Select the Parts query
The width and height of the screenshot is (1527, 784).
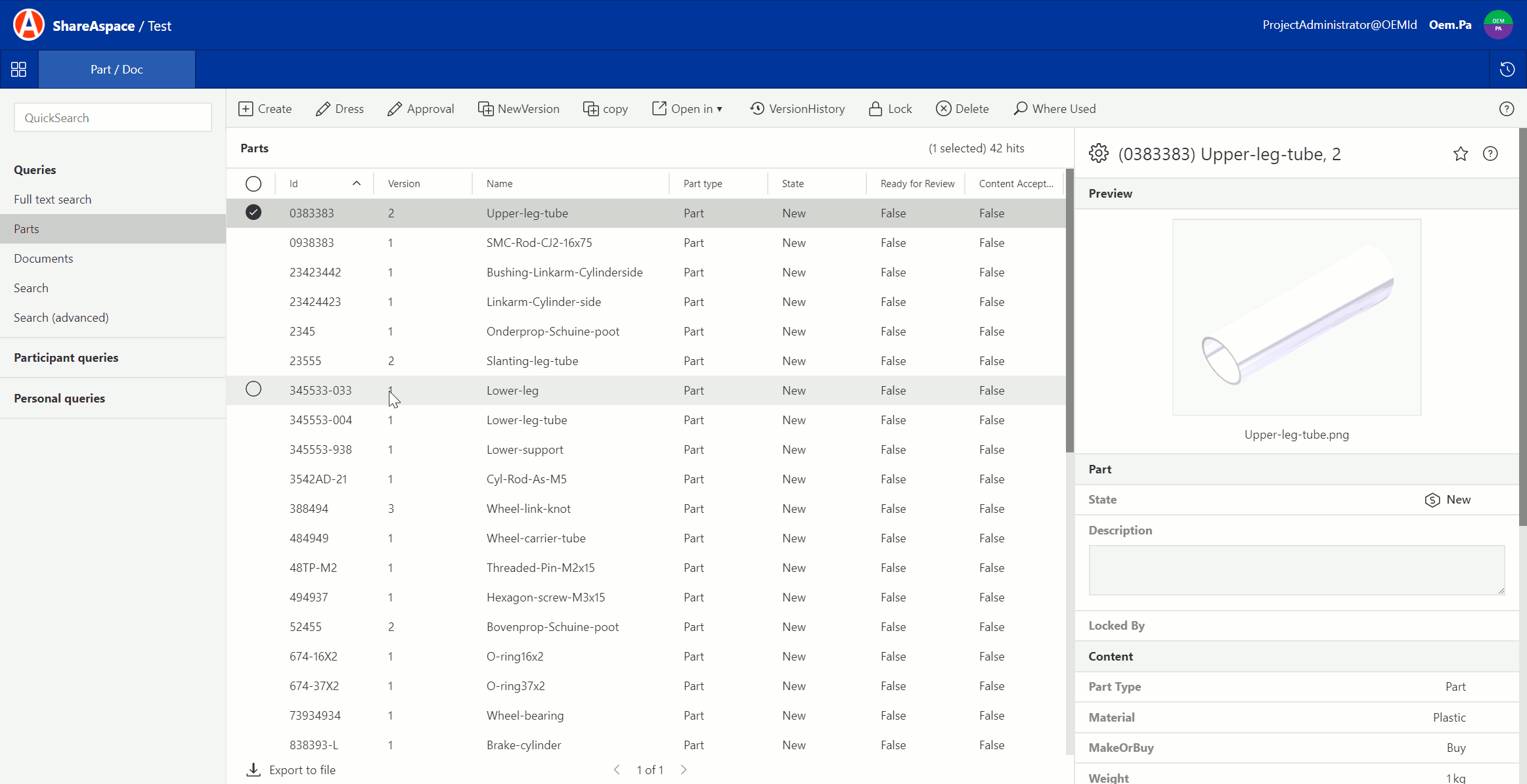(x=113, y=229)
